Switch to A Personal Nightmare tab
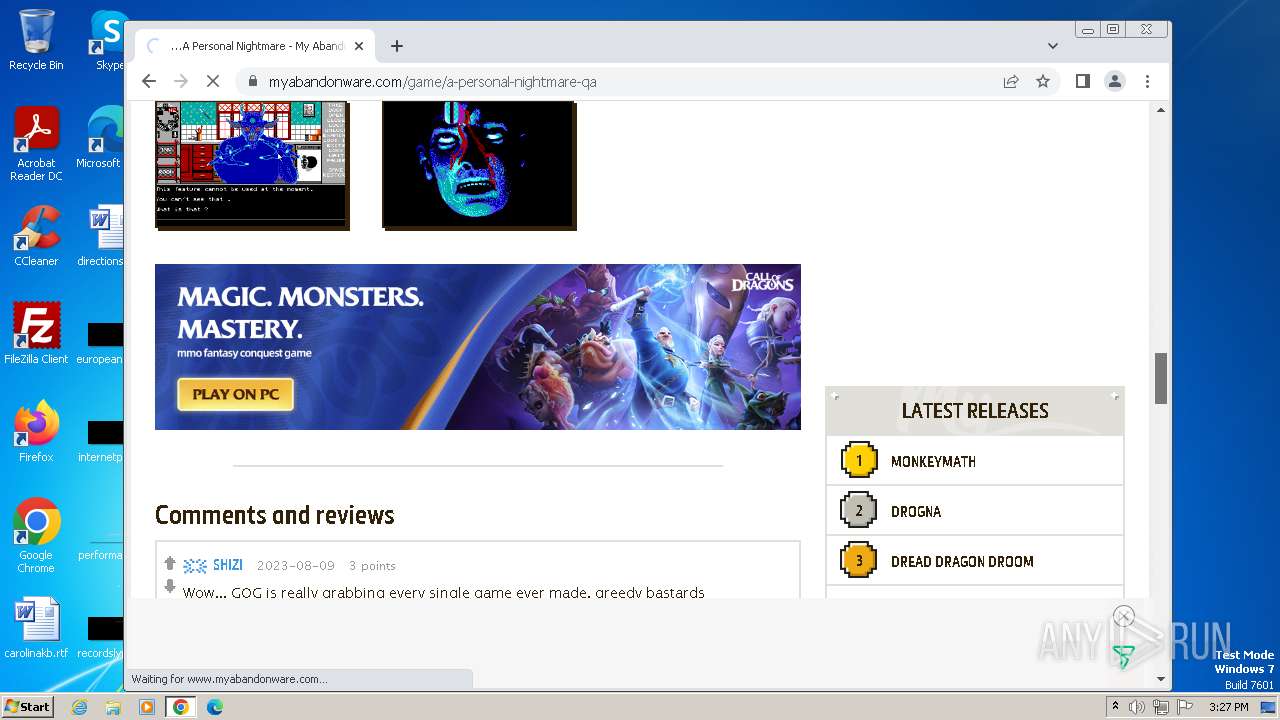 [x=255, y=46]
